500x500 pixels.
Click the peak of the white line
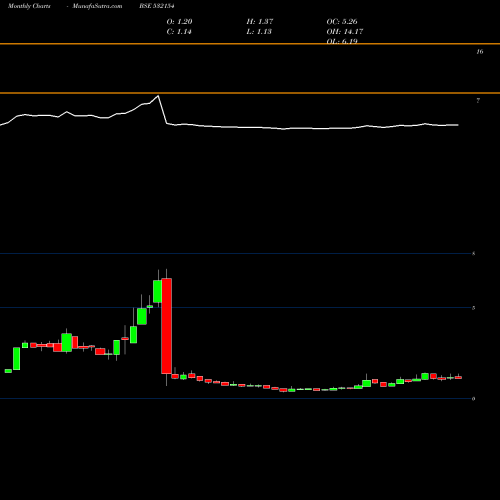point(158,96)
